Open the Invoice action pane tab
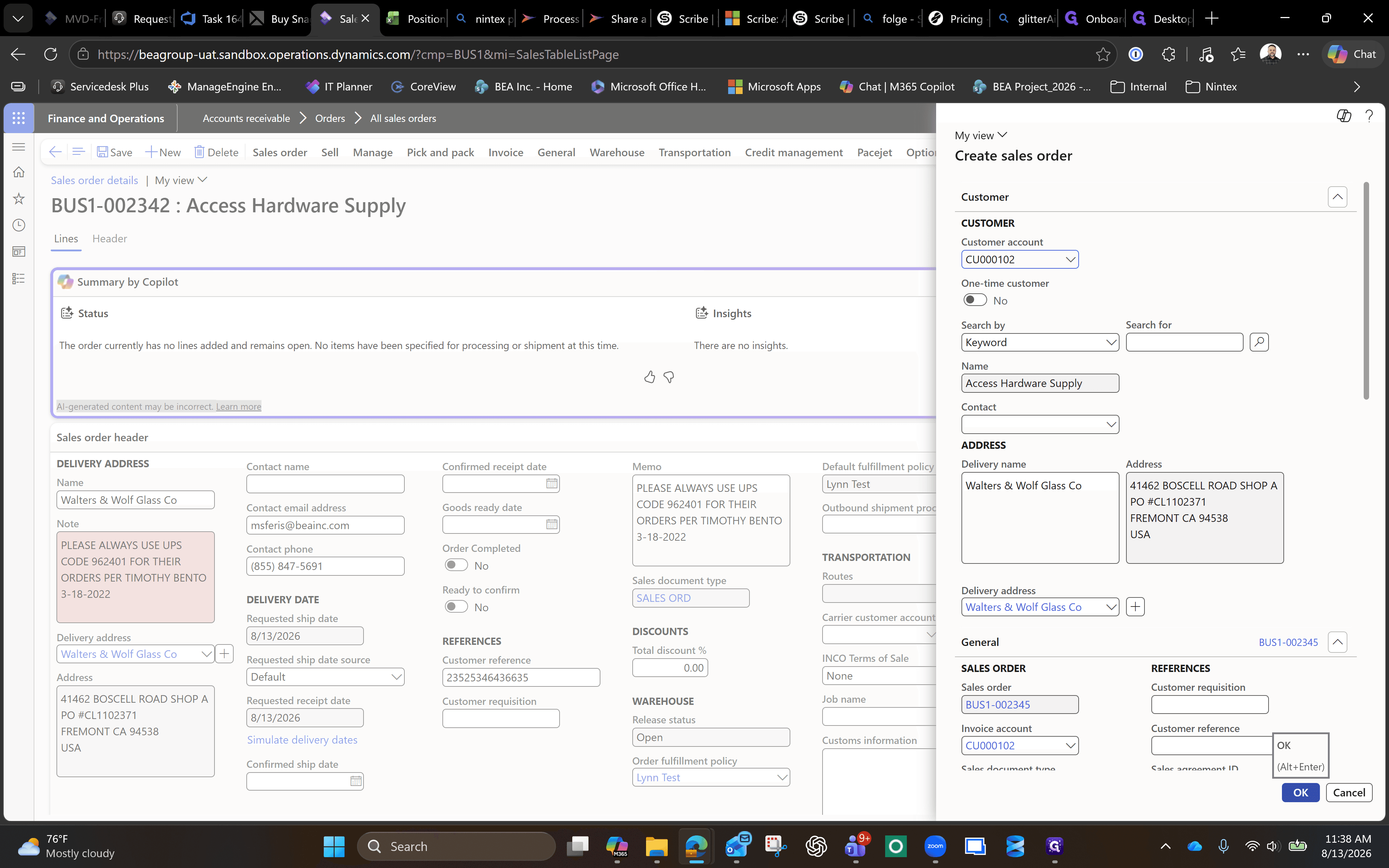Image resolution: width=1389 pixels, height=868 pixels. click(506, 152)
